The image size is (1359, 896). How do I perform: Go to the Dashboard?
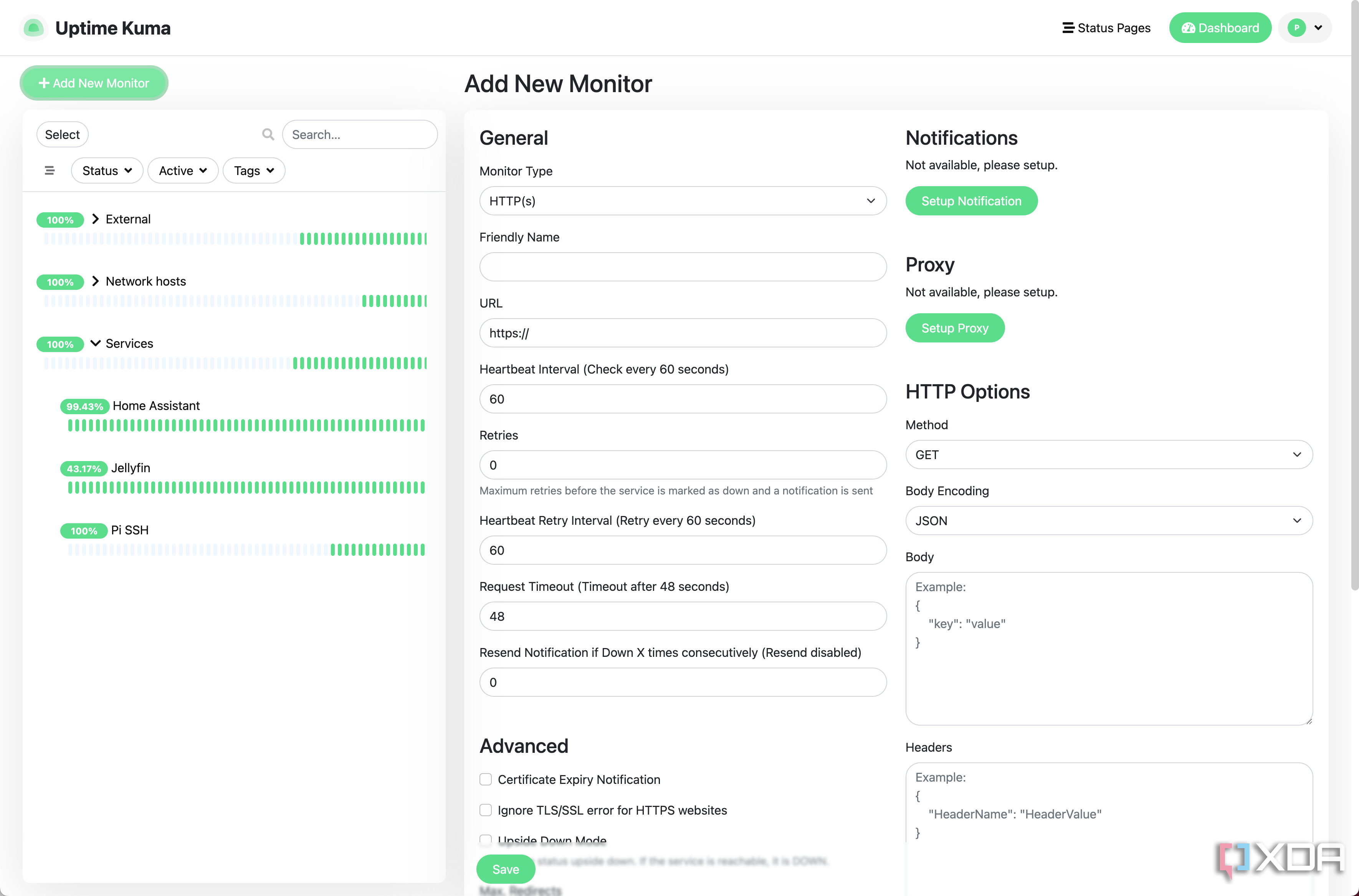pos(1220,27)
